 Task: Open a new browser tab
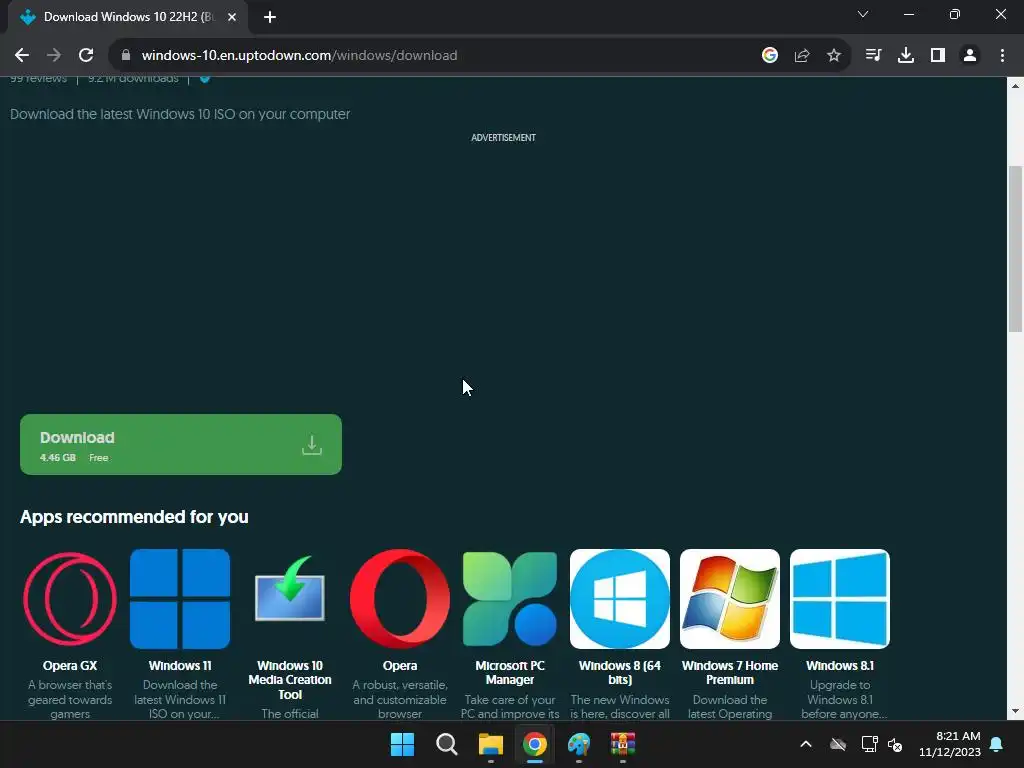coord(270,17)
